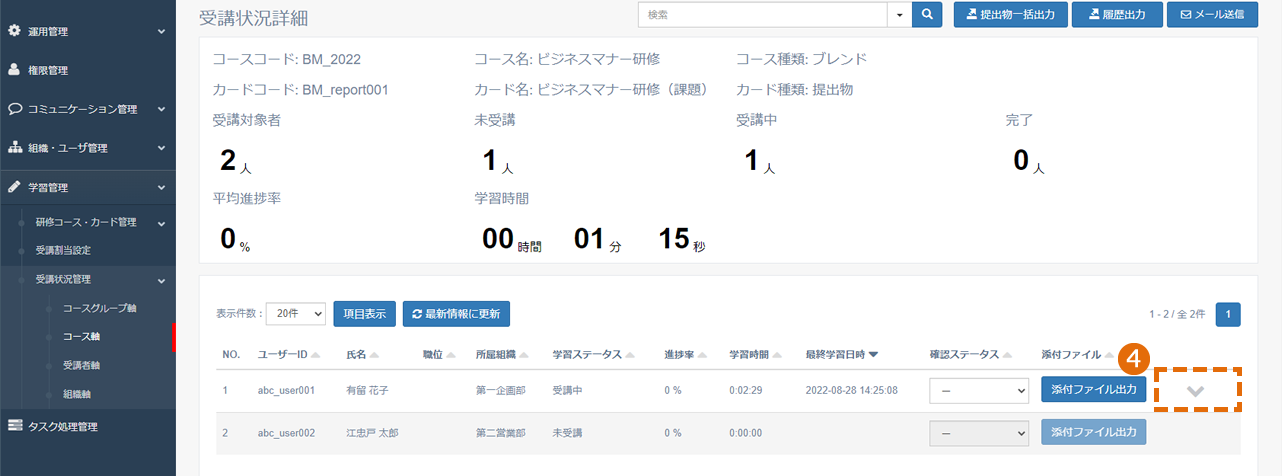
Task: Click 添付ファイル出力 for 江忠戸 太郎
Action: pyautogui.click(x=1093, y=432)
